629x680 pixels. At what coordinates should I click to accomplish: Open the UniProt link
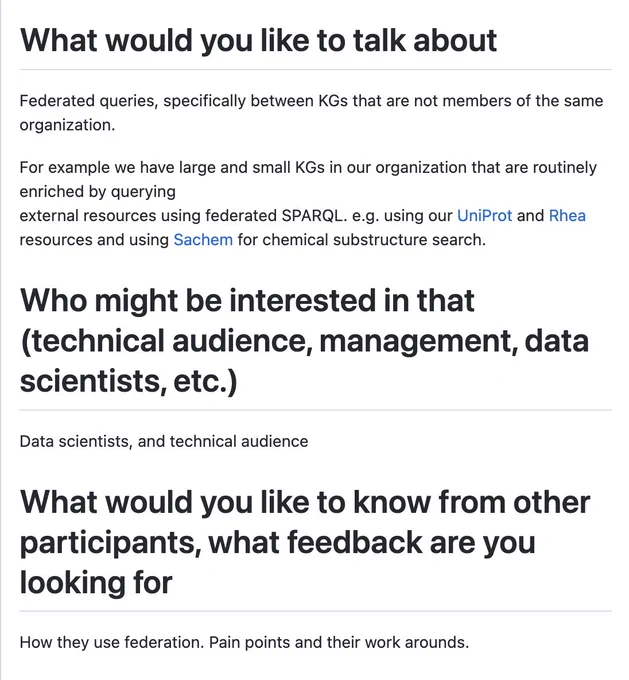(x=485, y=216)
